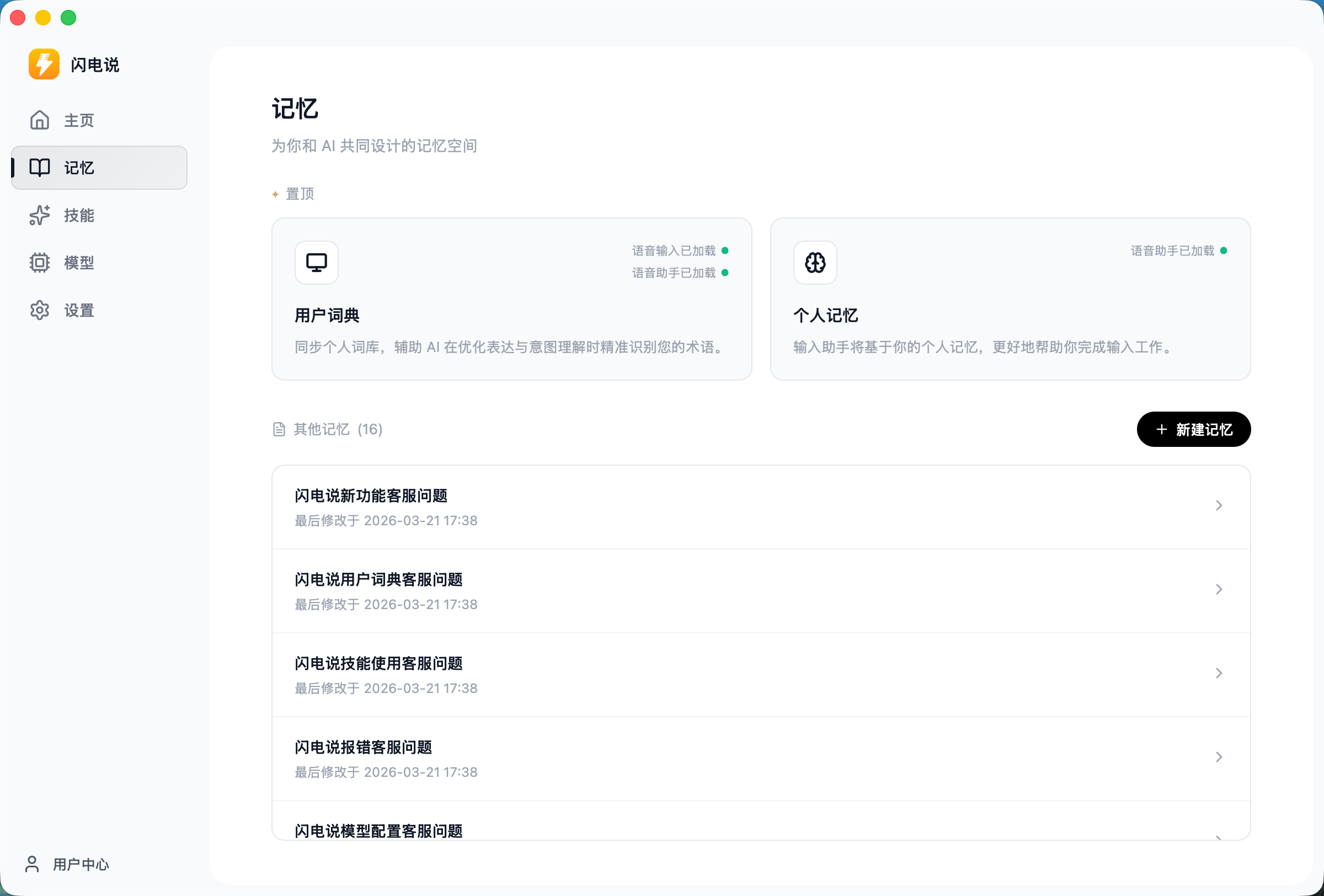Screen dimensions: 1324x896
Task: Open memory 闪电说用户词典客服问题
Action: [761, 591]
